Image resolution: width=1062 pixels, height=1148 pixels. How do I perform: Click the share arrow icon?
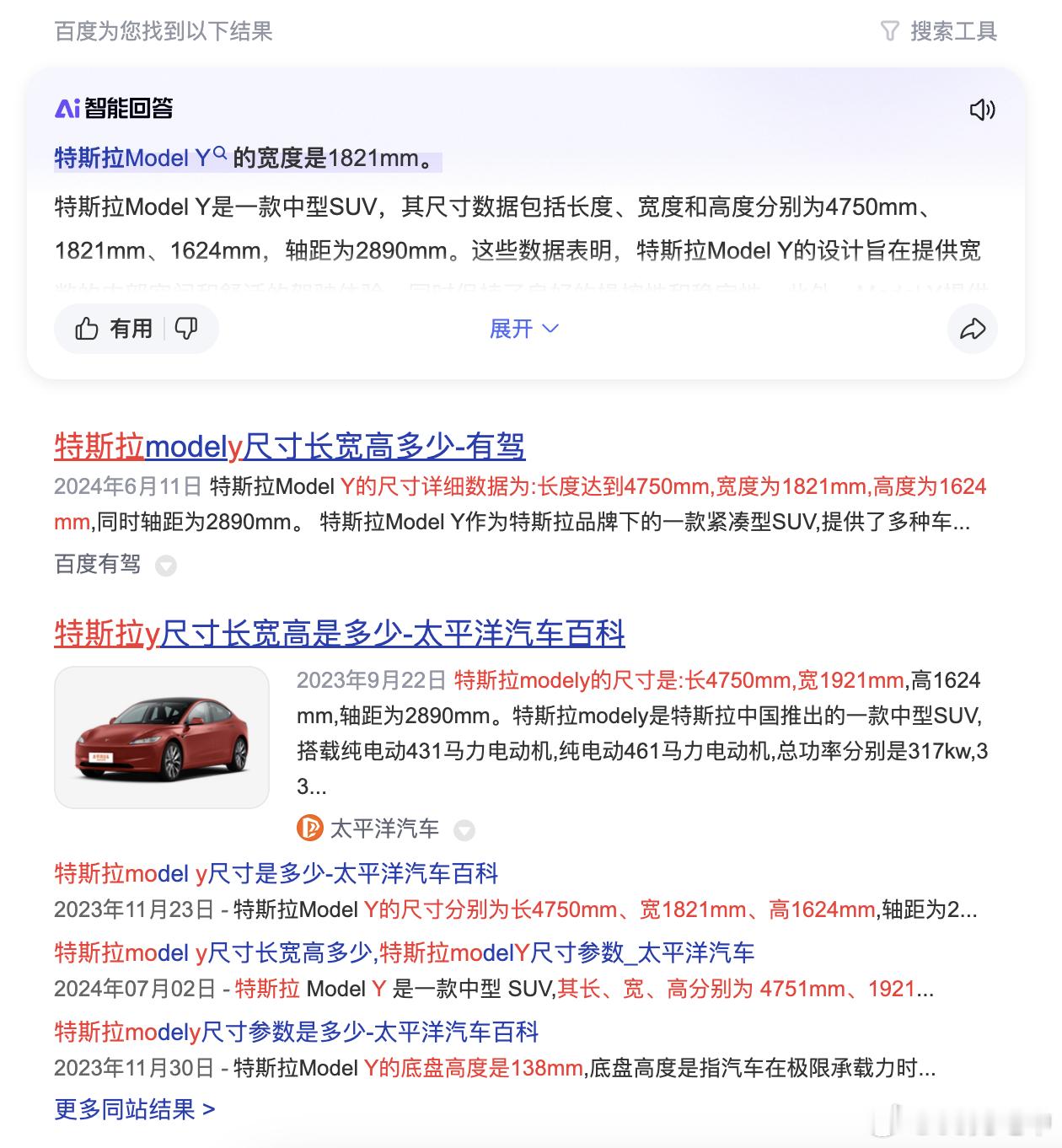pyautogui.click(x=973, y=329)
